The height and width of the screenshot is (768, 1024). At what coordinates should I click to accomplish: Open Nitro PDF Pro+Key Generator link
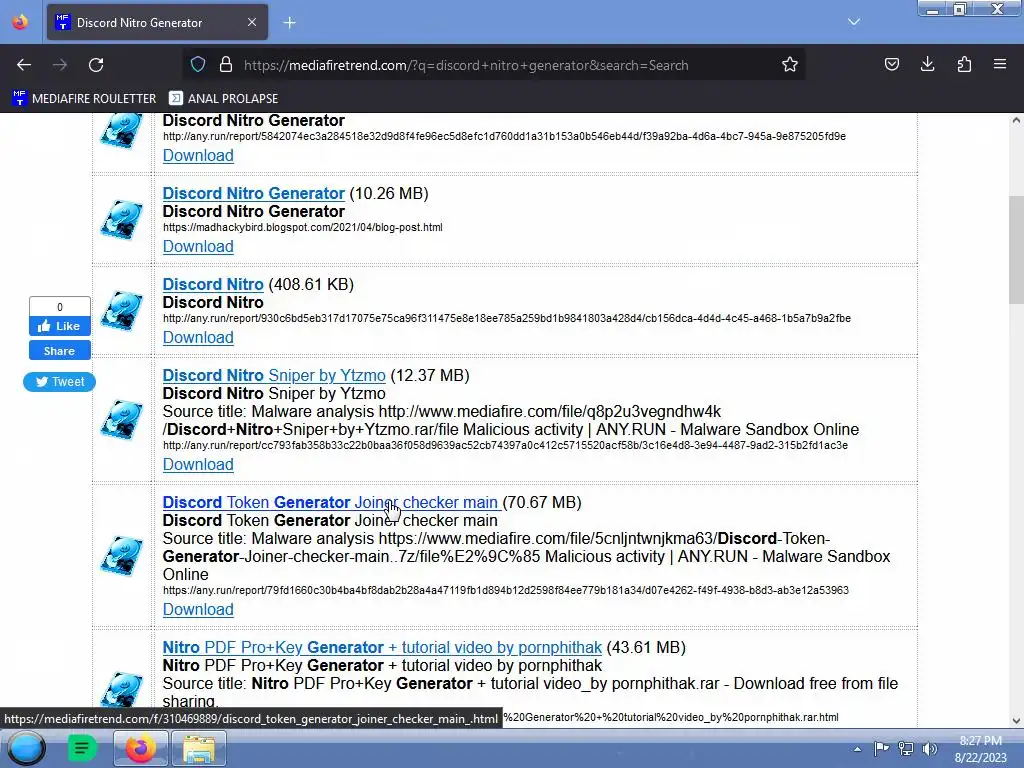coord(382,647)
